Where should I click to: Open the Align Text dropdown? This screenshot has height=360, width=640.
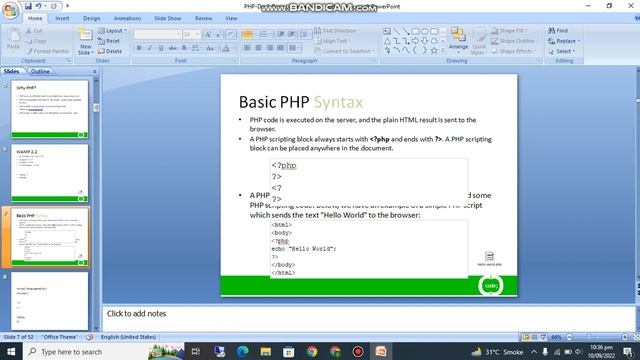332,41
